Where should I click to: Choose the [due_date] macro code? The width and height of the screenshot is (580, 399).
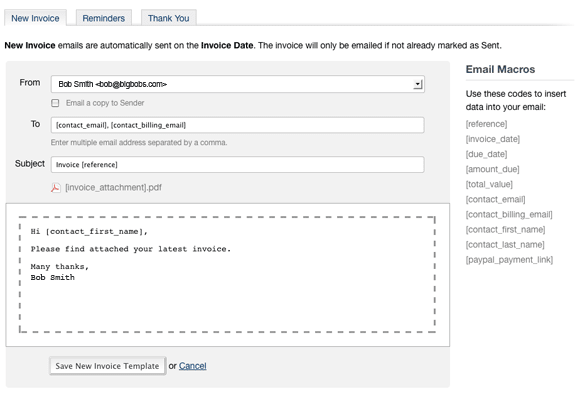click(486, 154)
